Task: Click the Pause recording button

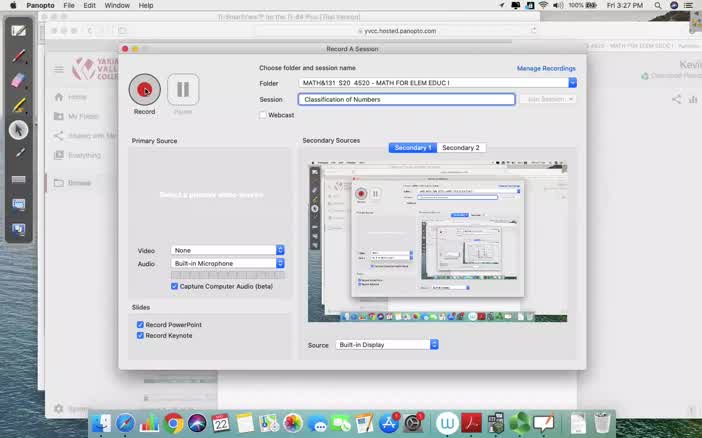Action: [183, 90]
